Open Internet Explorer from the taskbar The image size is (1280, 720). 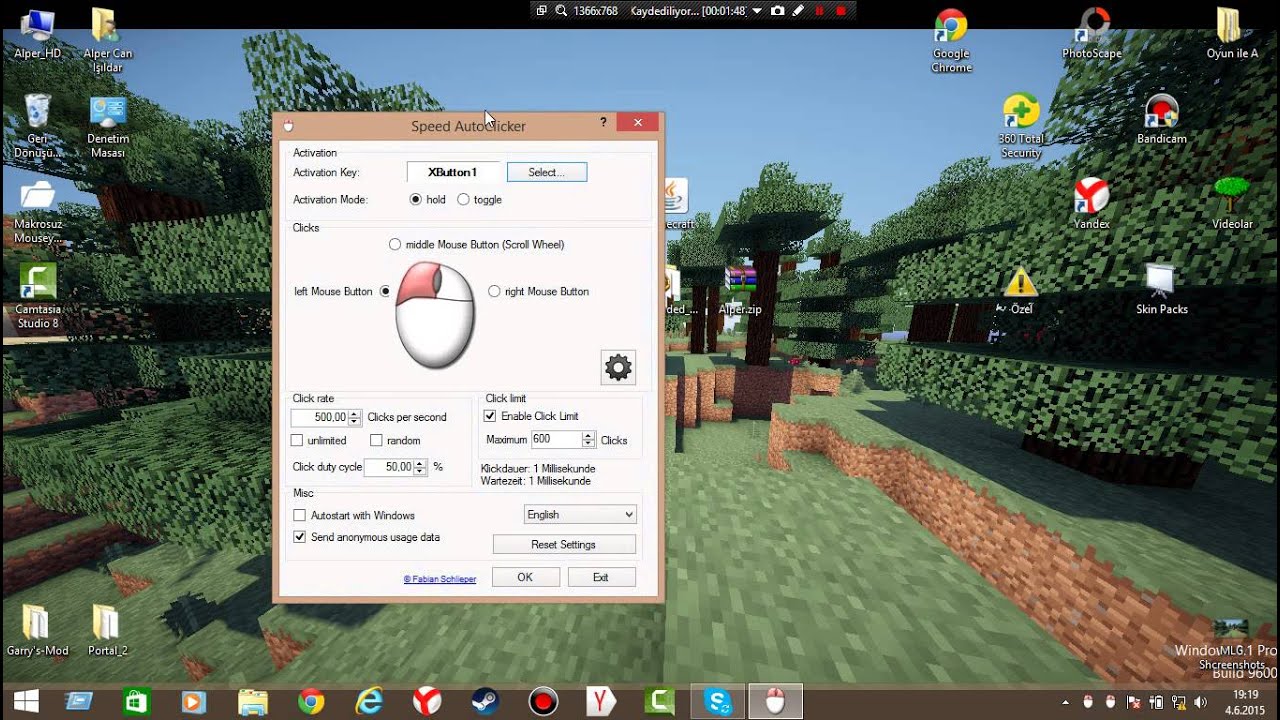[369, 702]
